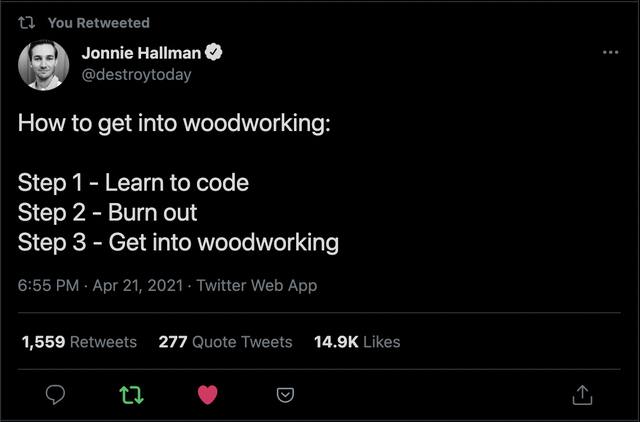Visit the @destroytoday handle
Viewport: 640px width, 422px height.
[136, 74]
